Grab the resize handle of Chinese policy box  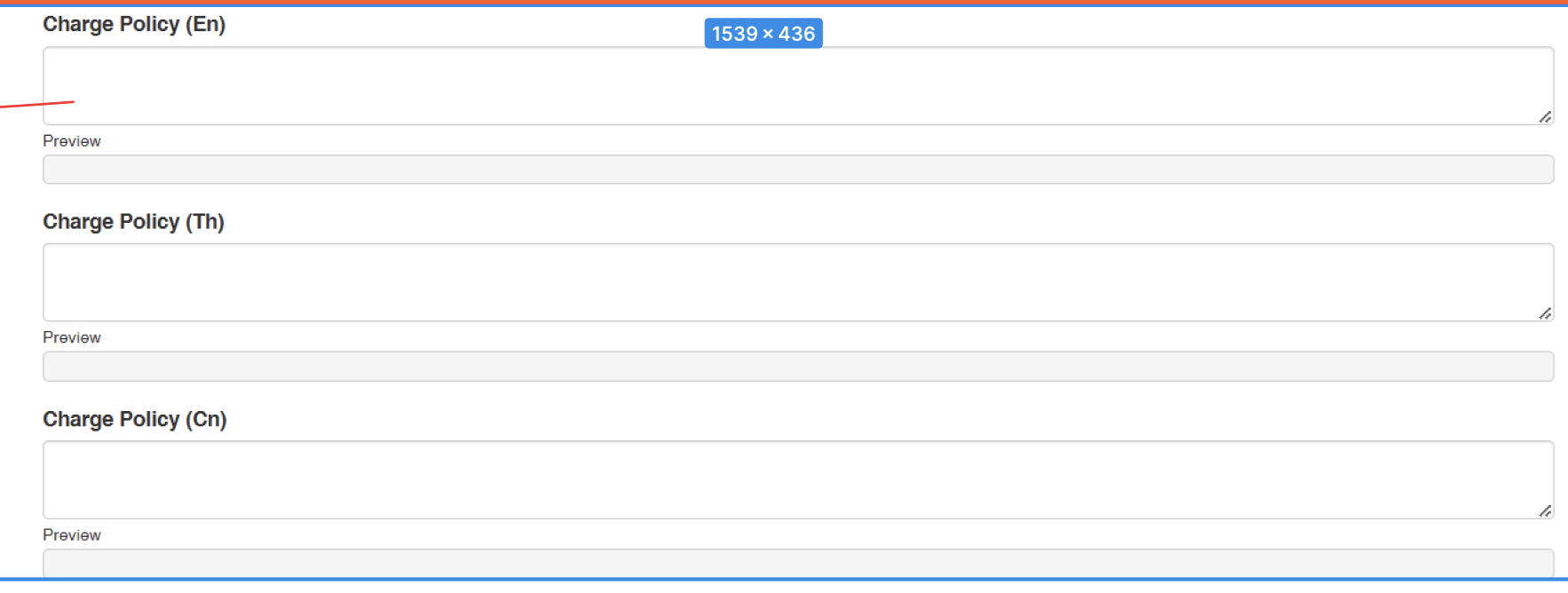click(x=1545, y=510)
